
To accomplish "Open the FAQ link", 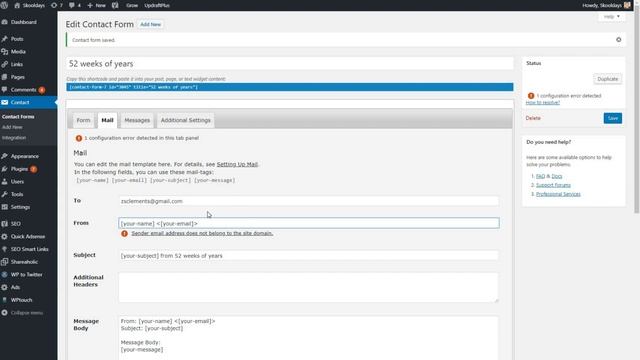I will point(540,176).
